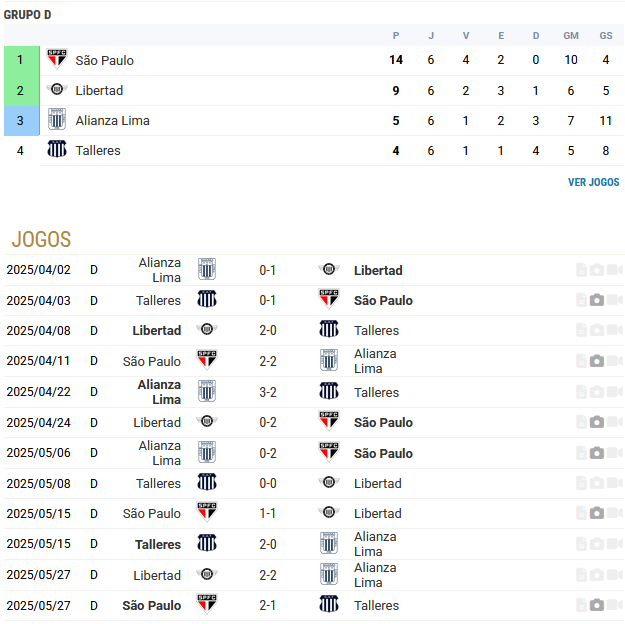Click Talleres crest in standings table
625x624 pixels.
(x=57, y=150)
